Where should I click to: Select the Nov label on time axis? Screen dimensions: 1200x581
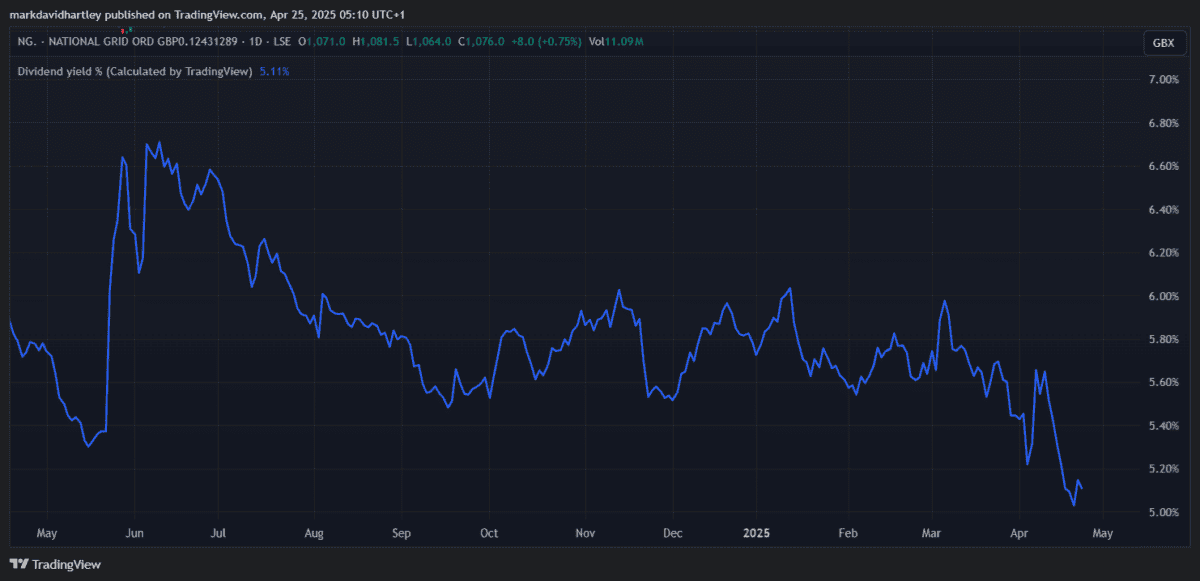[x=586, y=534]
